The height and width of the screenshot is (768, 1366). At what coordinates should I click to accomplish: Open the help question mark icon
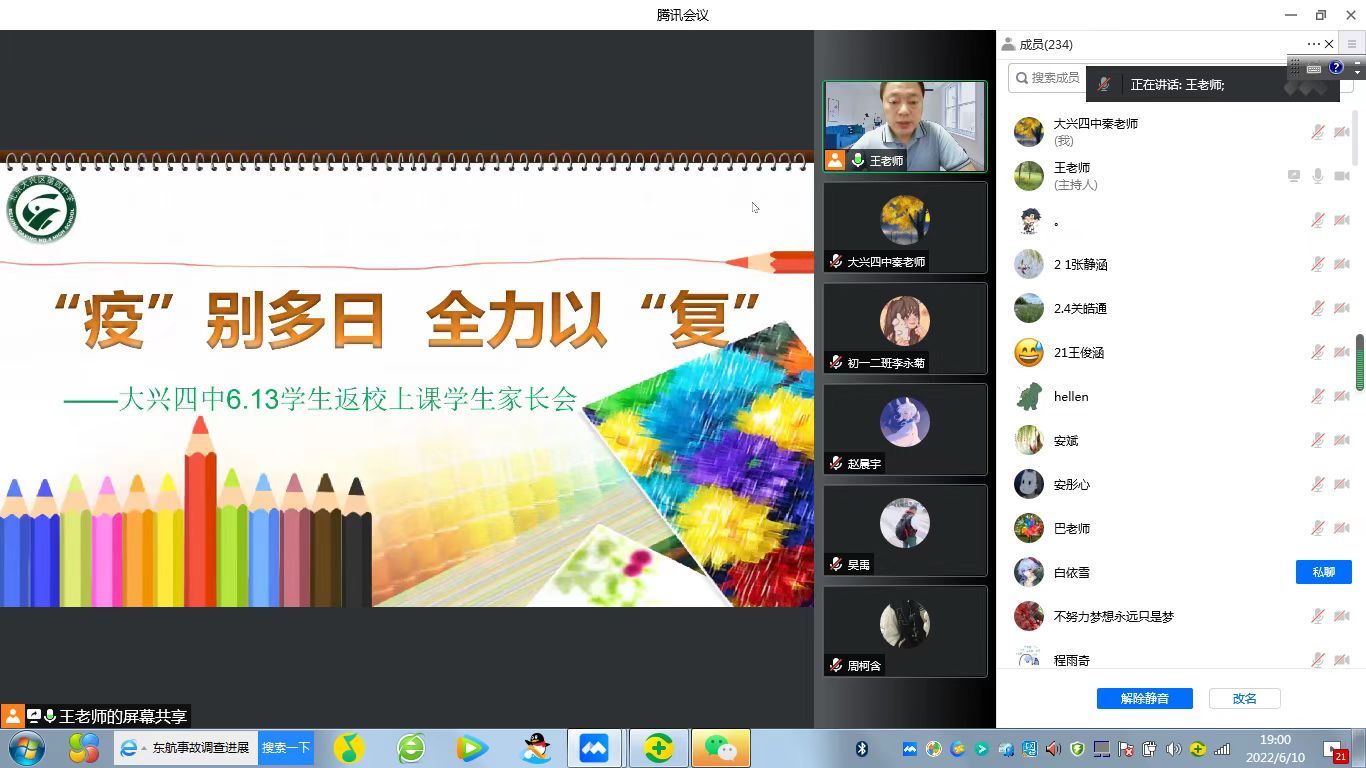coord(1336,68)
